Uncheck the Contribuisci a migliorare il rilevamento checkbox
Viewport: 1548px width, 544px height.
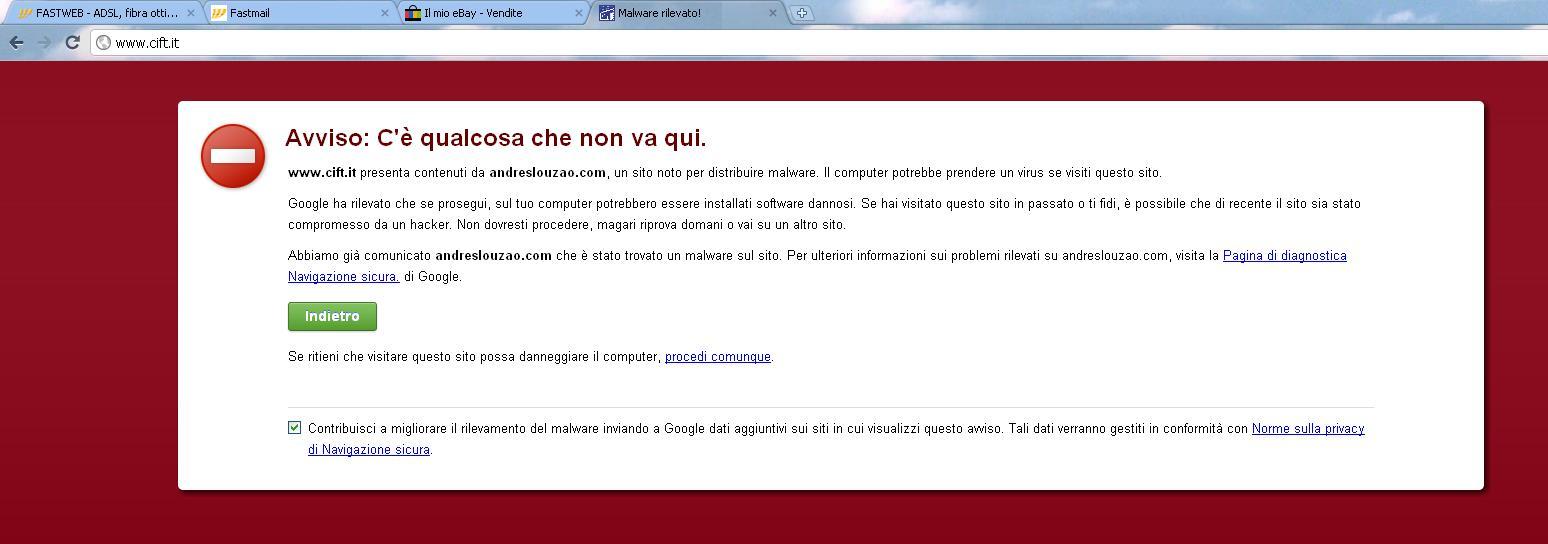(294, 427)
